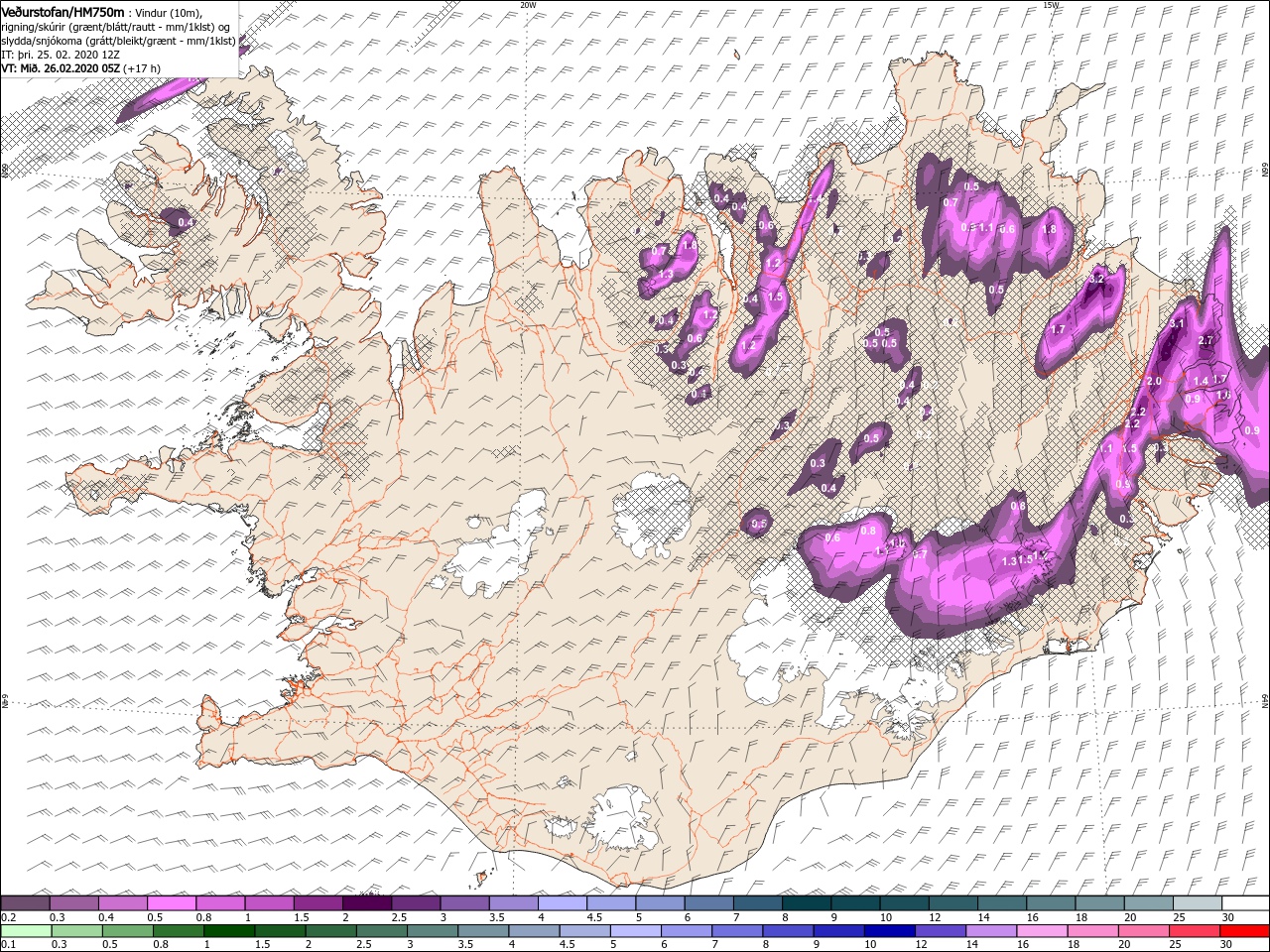Image resolution: width=1270 pixels, height=952 pixels.
Task: Select the violet swatch between 12 and 14 on the lower scale
Action: tap(939, 931)
